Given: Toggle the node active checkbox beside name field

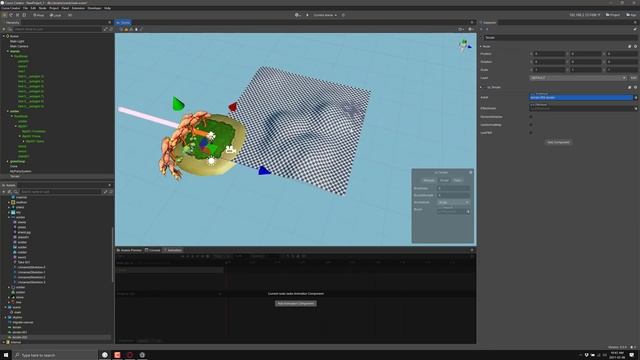Looking at the screenshot, I should click(481, 38).
